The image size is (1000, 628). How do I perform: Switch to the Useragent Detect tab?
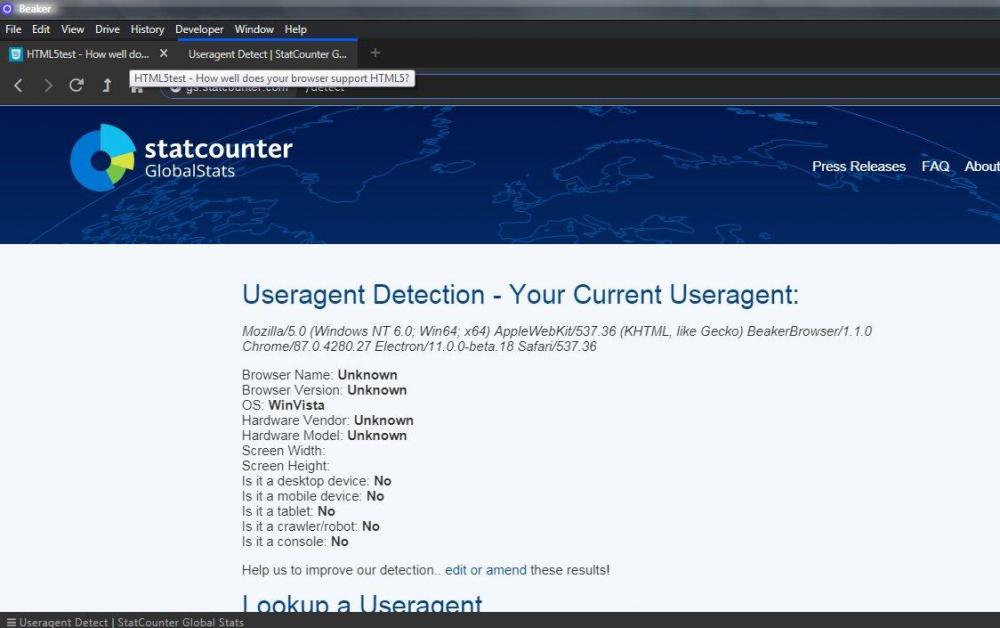pyautogui.click(x=266, y=54)
